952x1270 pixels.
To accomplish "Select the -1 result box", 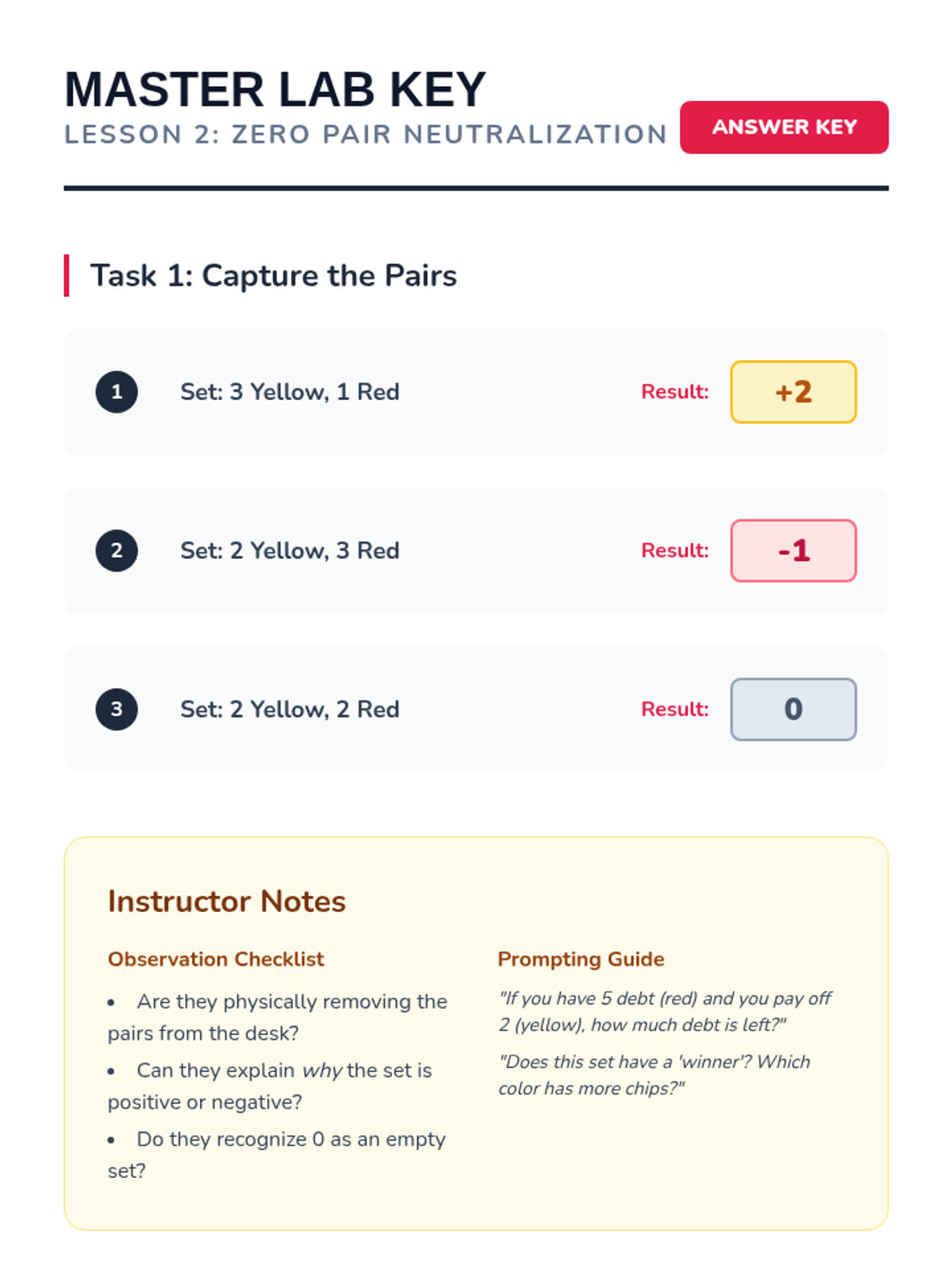I will point(793,551).
